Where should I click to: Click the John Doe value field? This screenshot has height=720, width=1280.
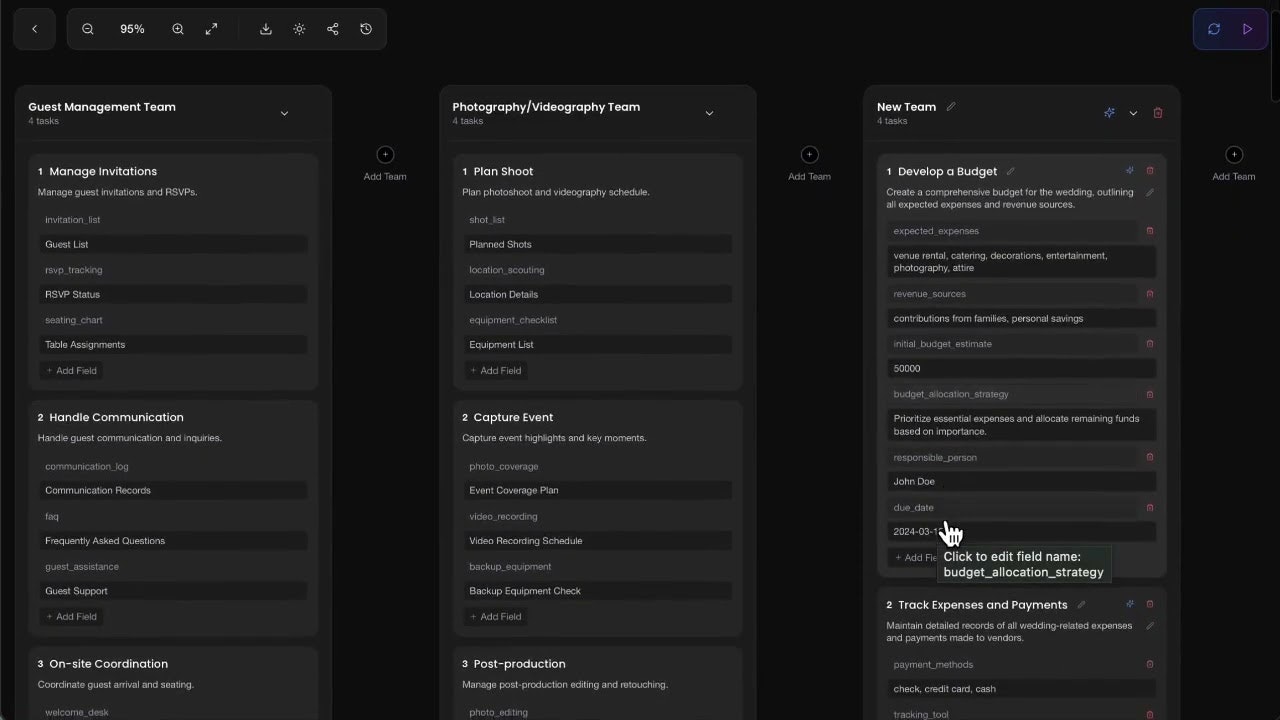(x=1022, y=481)
